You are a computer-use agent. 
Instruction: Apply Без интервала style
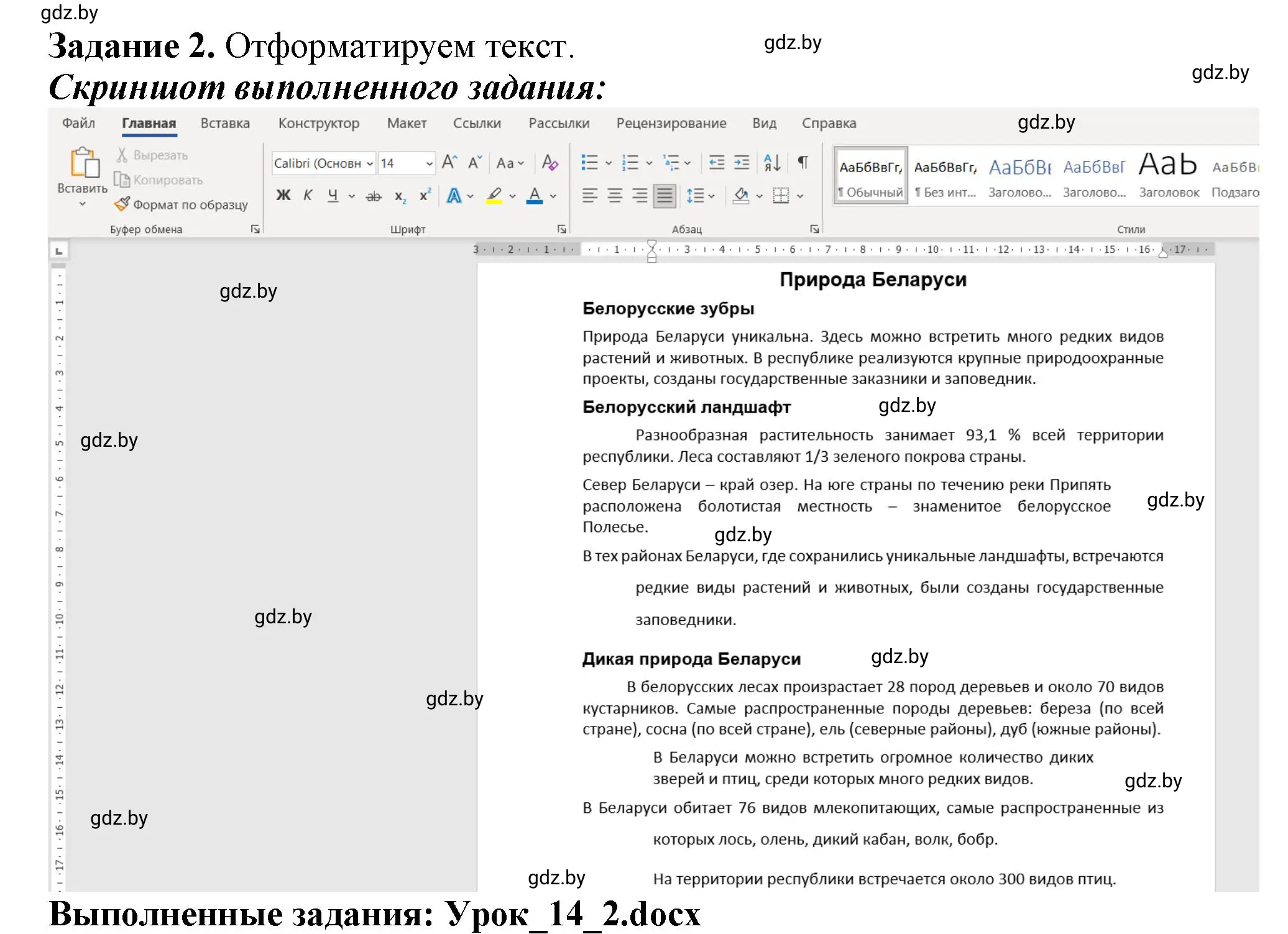pyautogui.click(x=945, y=176)
